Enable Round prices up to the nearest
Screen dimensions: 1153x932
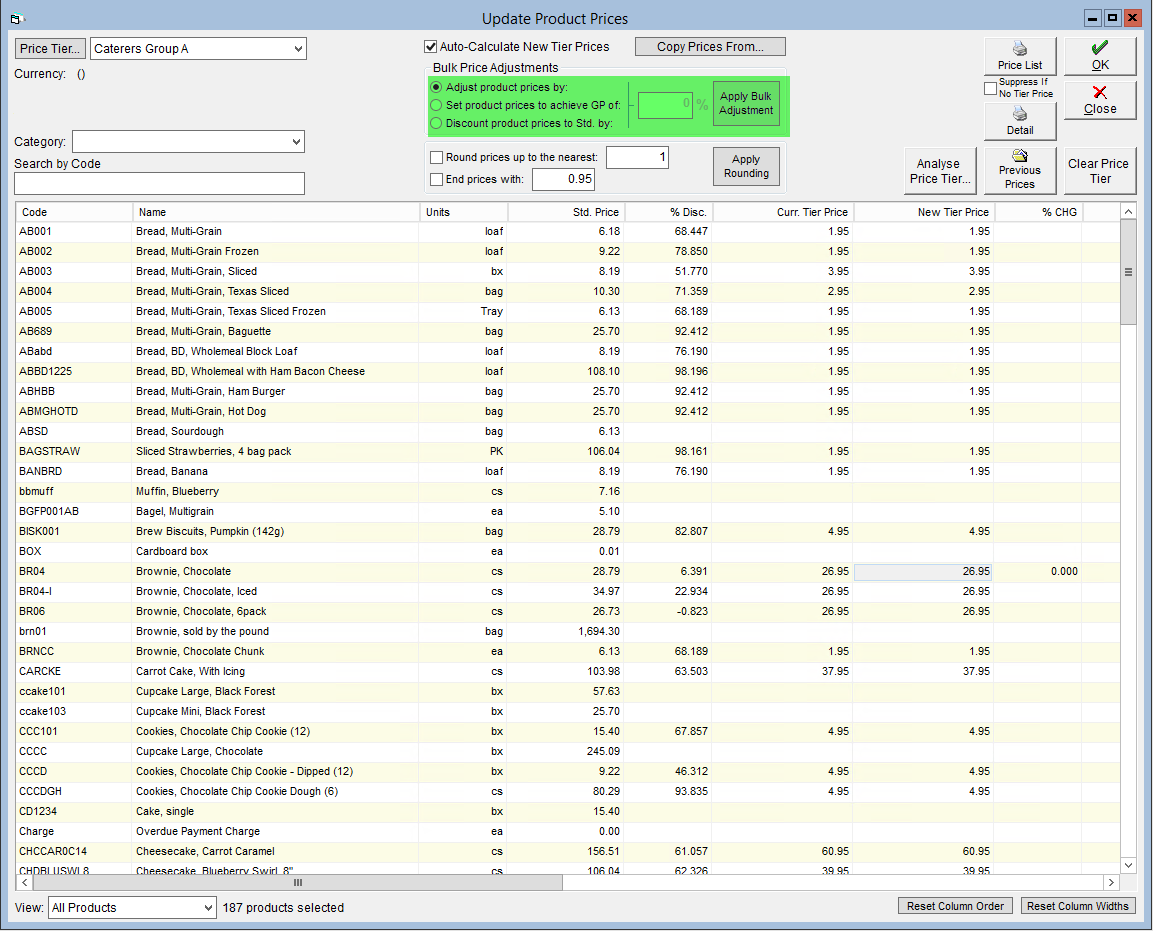tap(437, 157)
